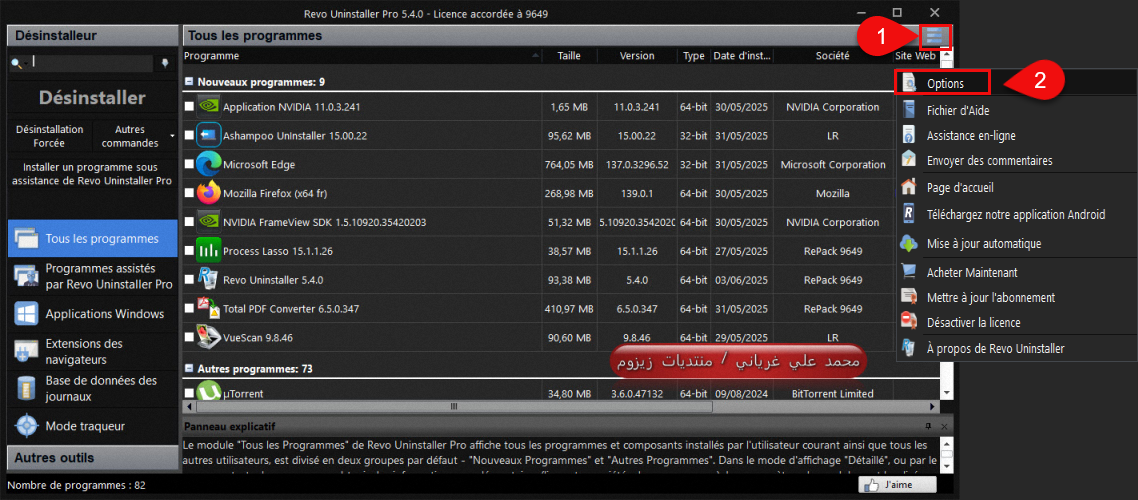The width and height of the screenshot is (1138, 500).
Task: Collapse the Autres programmes group
Action: (189, 369)
